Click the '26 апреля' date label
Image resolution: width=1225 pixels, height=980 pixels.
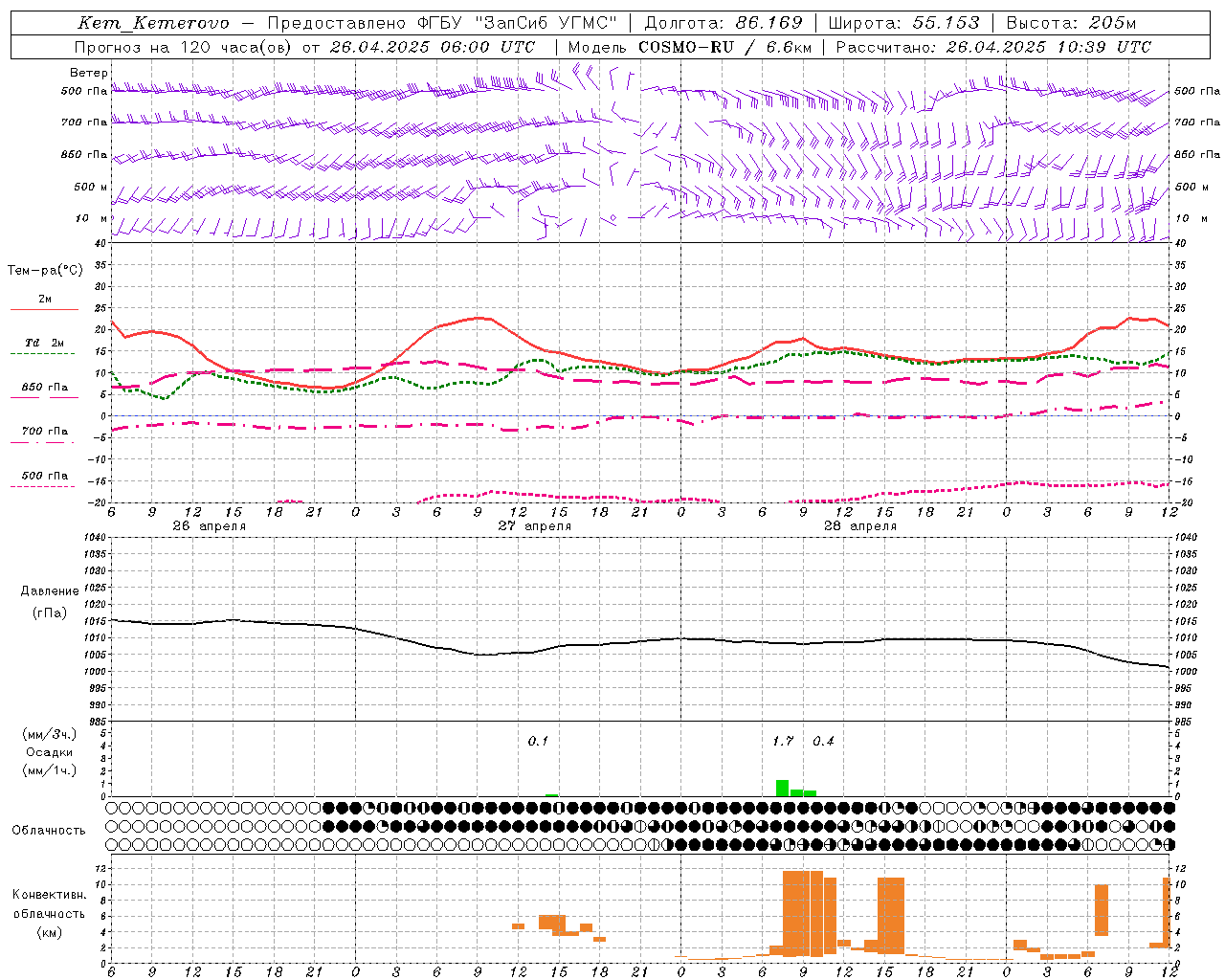click(x=209, y=526)
